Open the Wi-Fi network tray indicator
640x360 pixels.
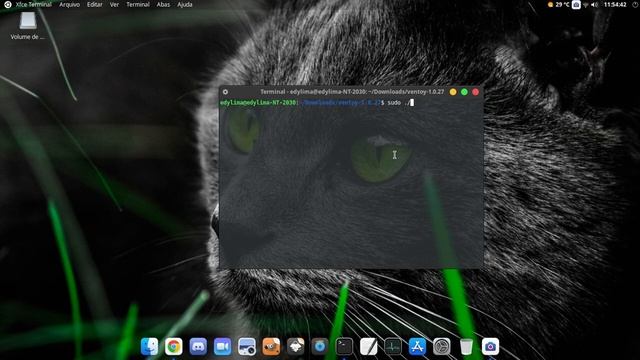pos(586,5)
